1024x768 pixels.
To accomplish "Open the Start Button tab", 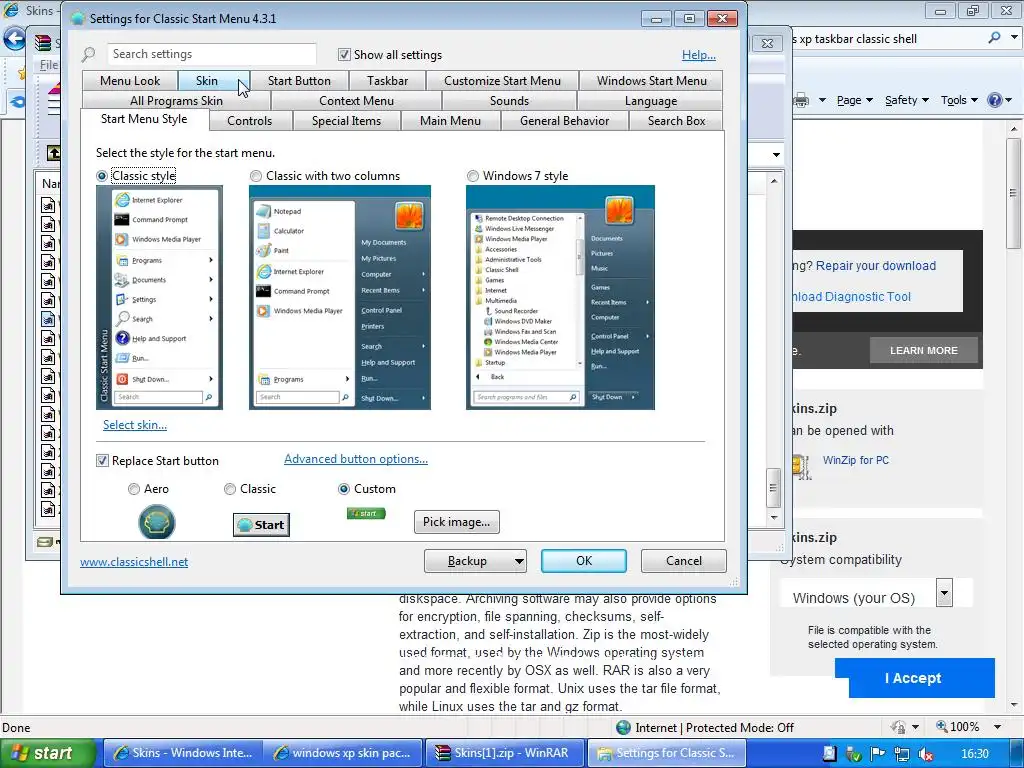I will coord(299,81).
